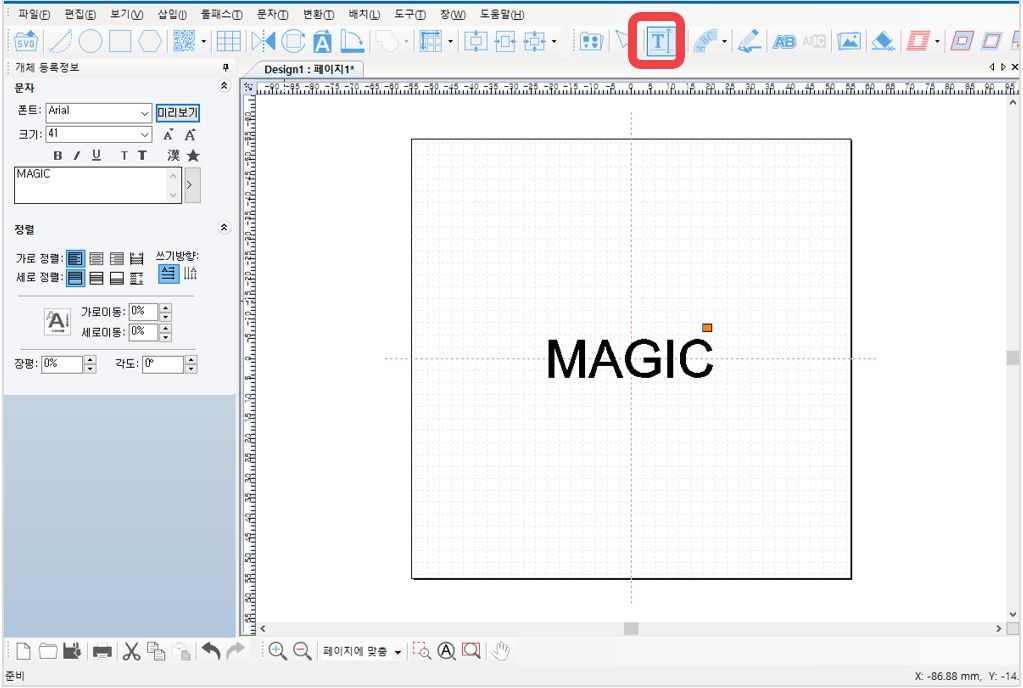The image size is (1023, 688).
Task: Toggle underline text formatting
Action: pos(96,155)
